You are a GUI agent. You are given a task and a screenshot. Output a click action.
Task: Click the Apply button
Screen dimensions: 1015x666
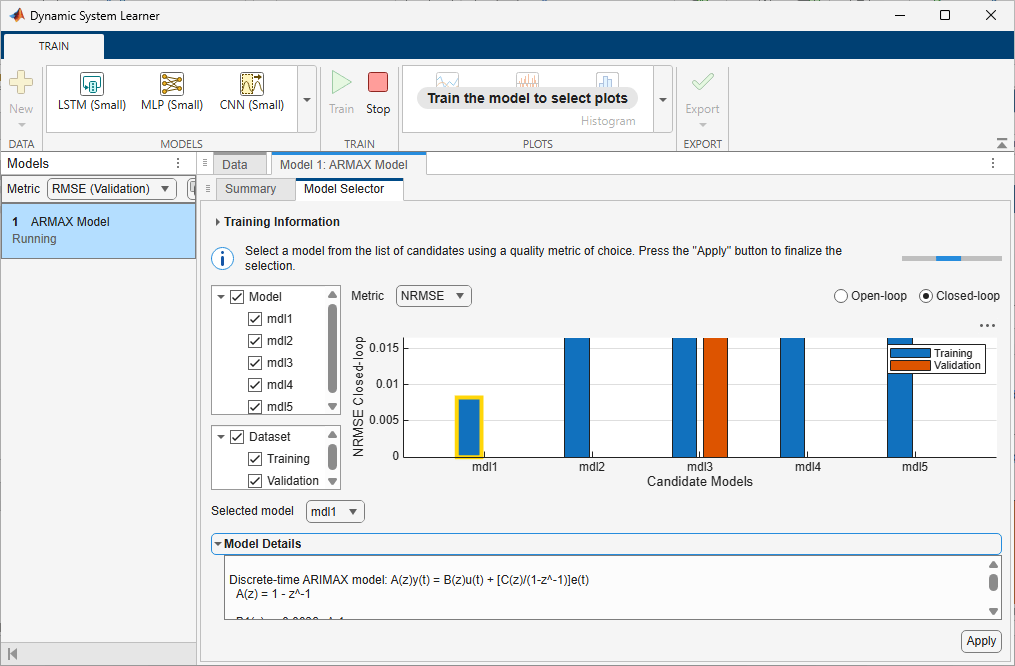981,641
